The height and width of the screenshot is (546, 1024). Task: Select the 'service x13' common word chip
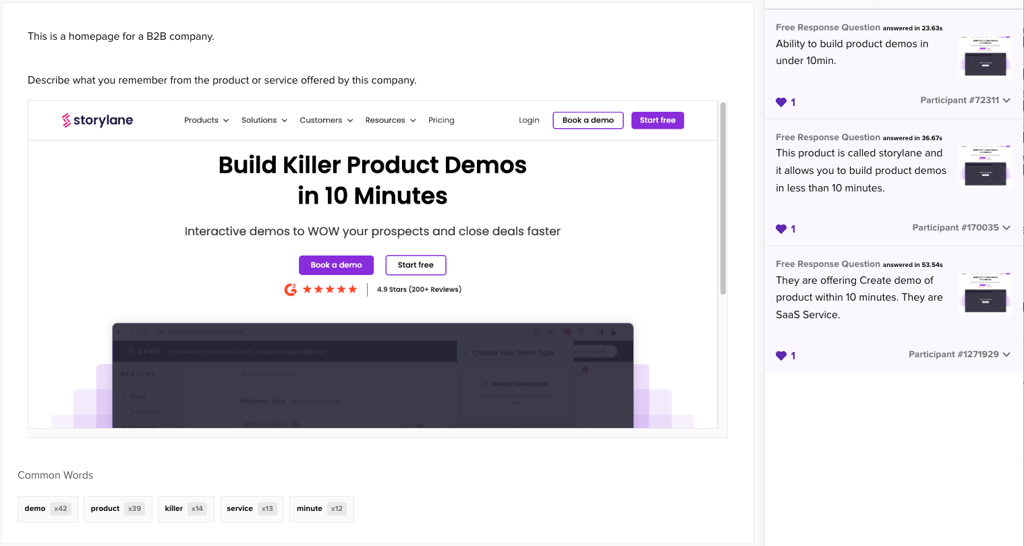(251, 509)
